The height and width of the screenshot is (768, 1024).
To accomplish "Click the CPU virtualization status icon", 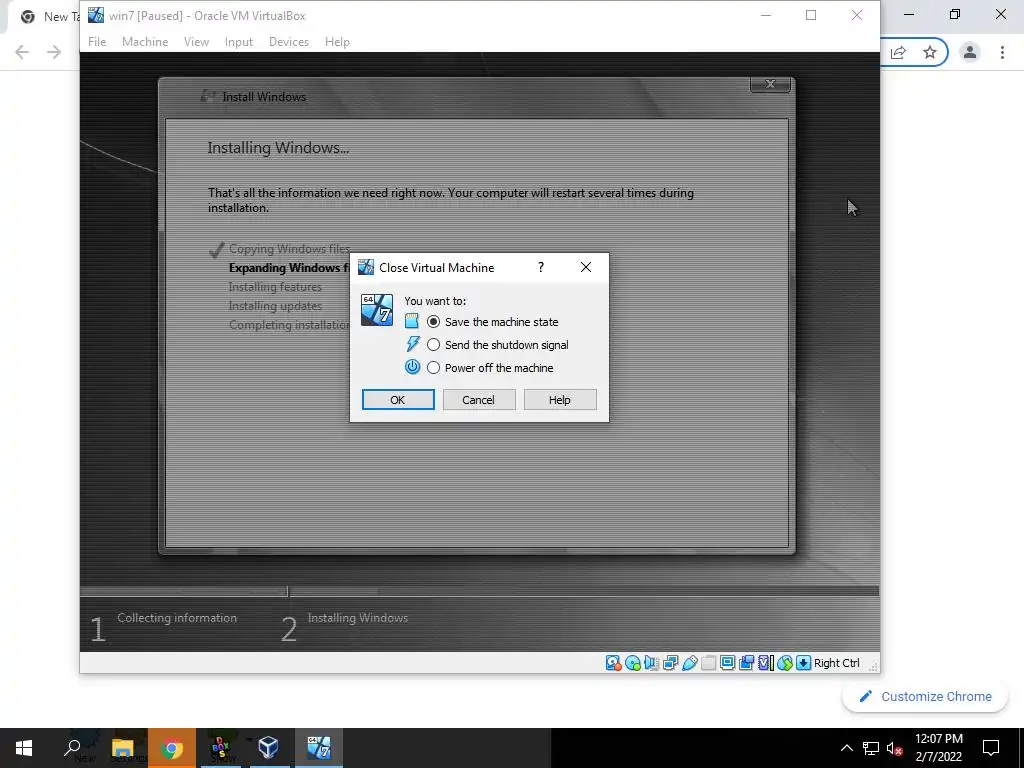I will click(765, 663).
